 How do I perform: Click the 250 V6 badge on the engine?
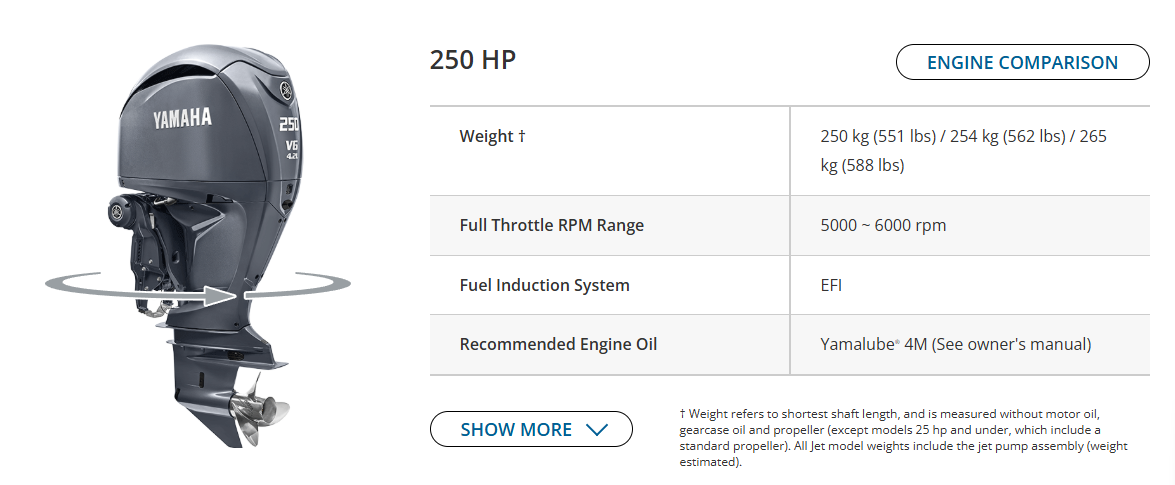click(290, 137)
